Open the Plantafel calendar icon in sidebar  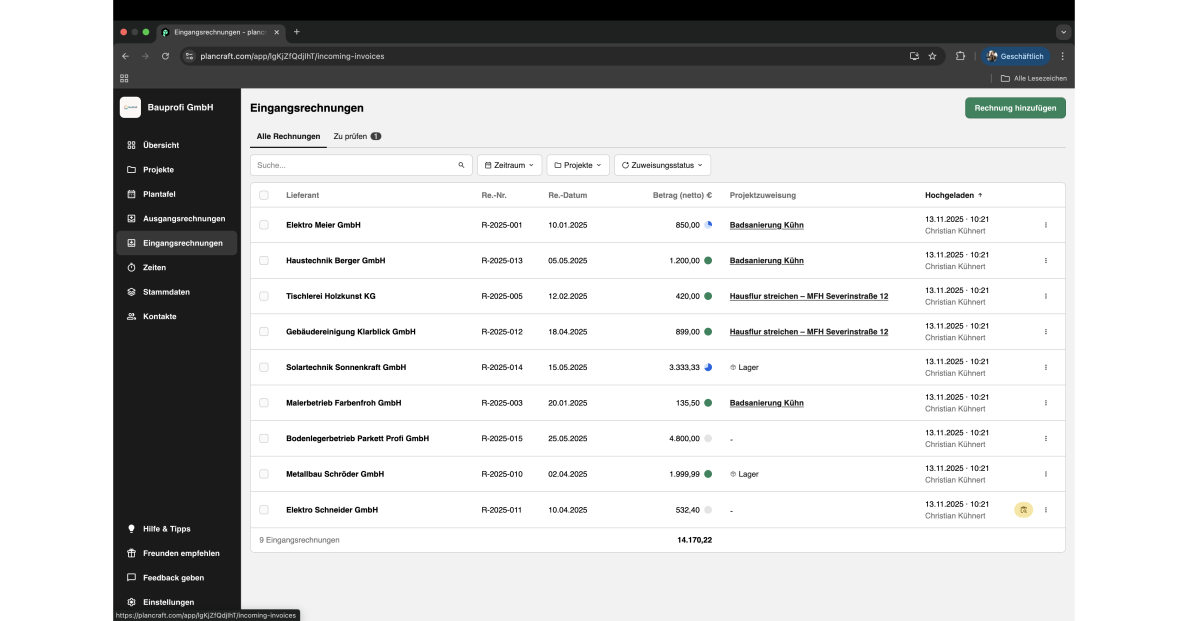coord(131,194)
